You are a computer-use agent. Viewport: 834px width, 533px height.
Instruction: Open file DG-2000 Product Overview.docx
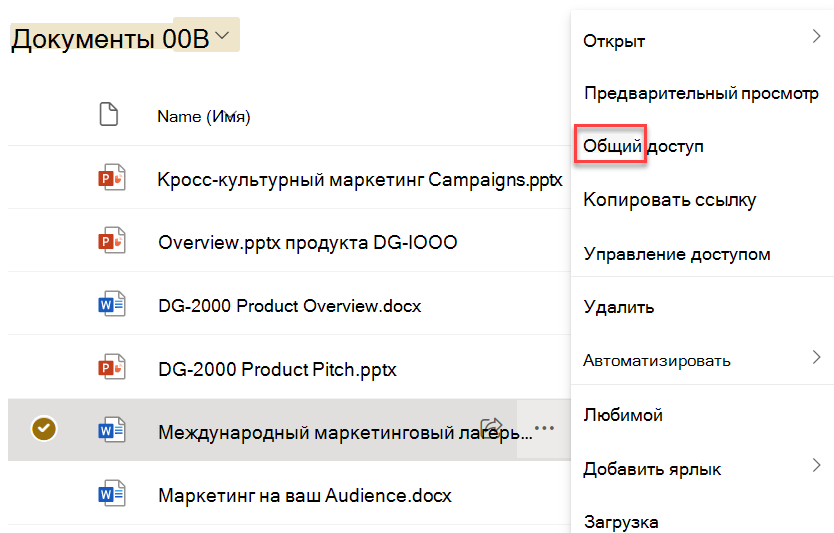pyautogui.click(x=289, y=306)
